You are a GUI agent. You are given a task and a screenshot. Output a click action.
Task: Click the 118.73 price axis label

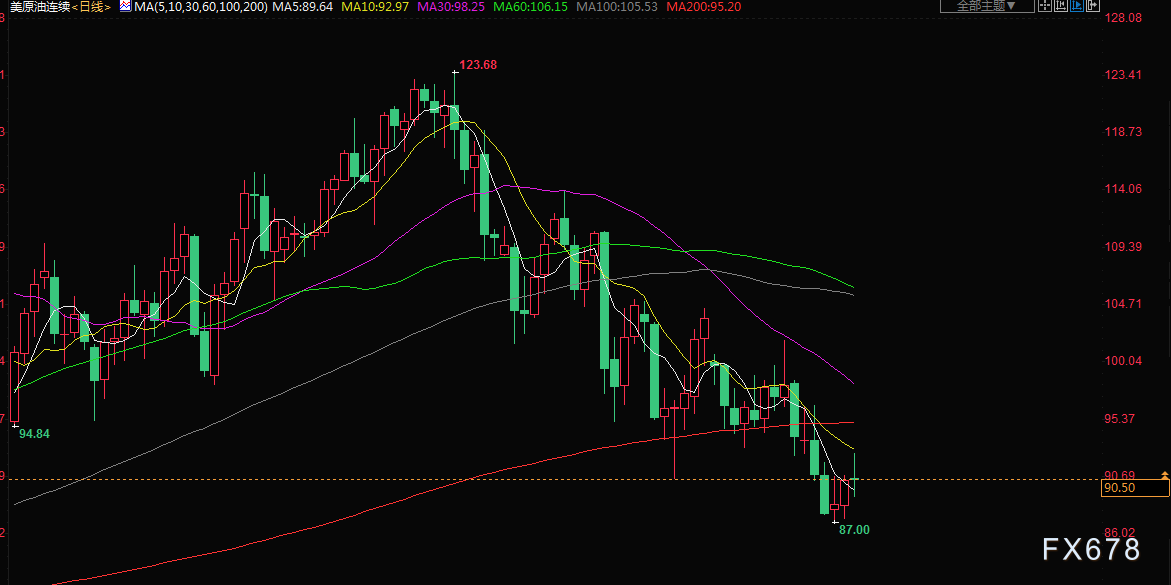(1122, 131)
